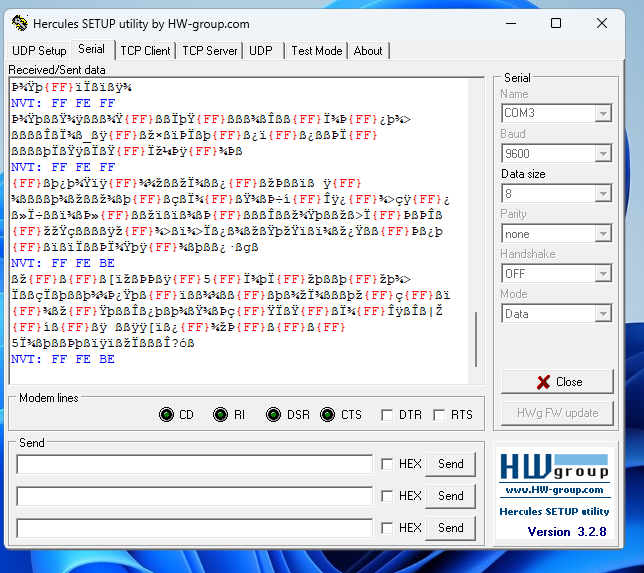Minimize the Hercules window
Viewport: 644px width, 573px height.
[x=511, y=23]
